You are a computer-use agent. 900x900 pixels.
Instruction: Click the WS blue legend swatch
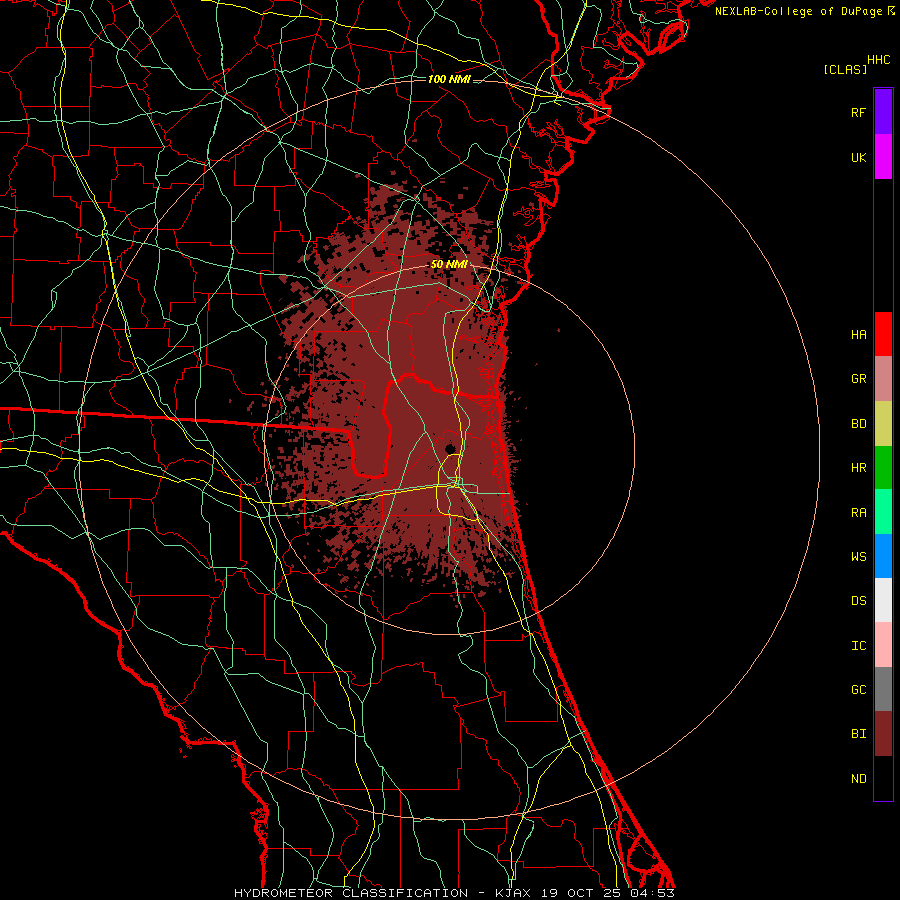[883, 556]
